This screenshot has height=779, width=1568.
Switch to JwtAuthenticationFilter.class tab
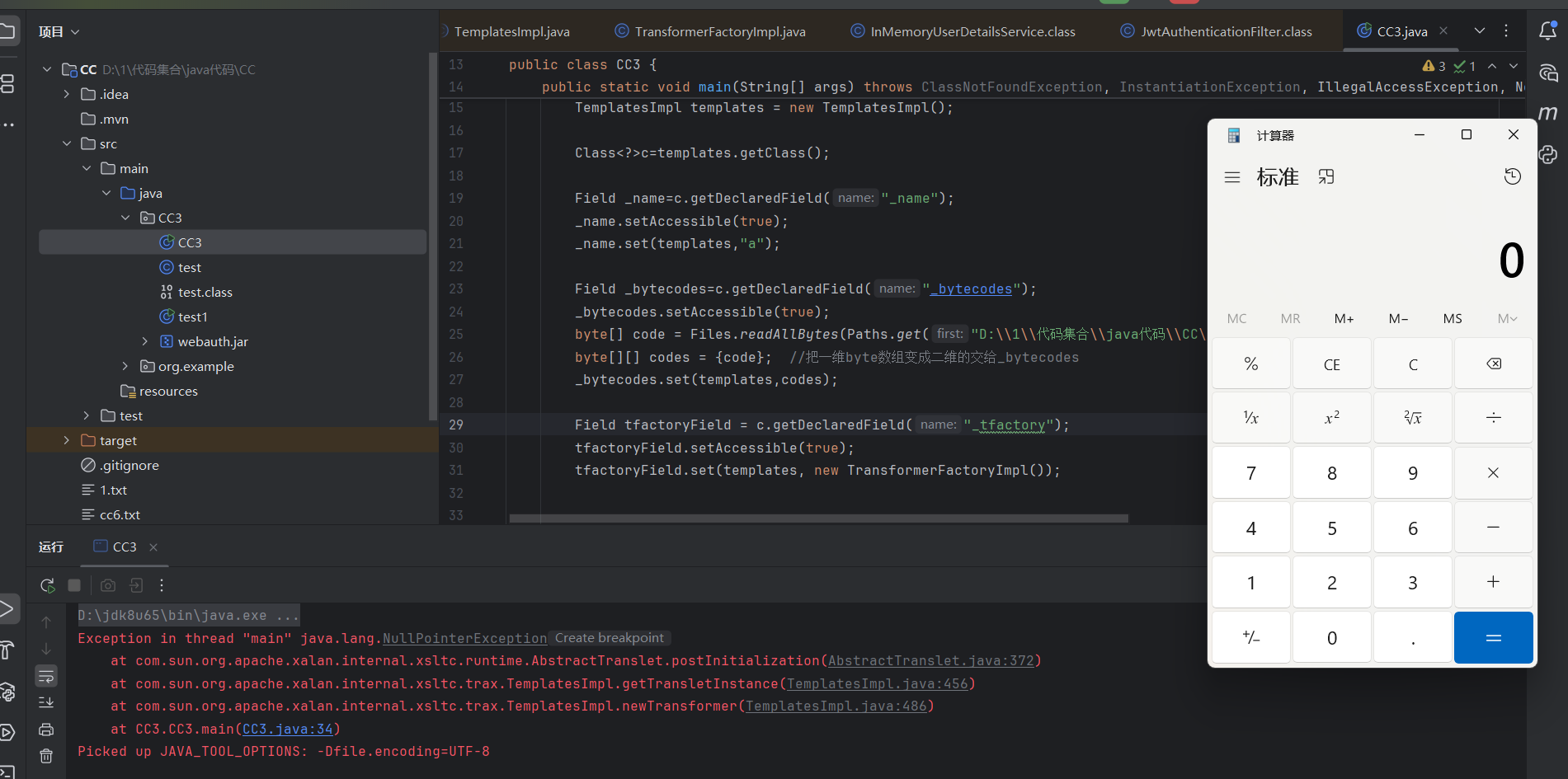pyautogui.click(x=1226, y=32)
